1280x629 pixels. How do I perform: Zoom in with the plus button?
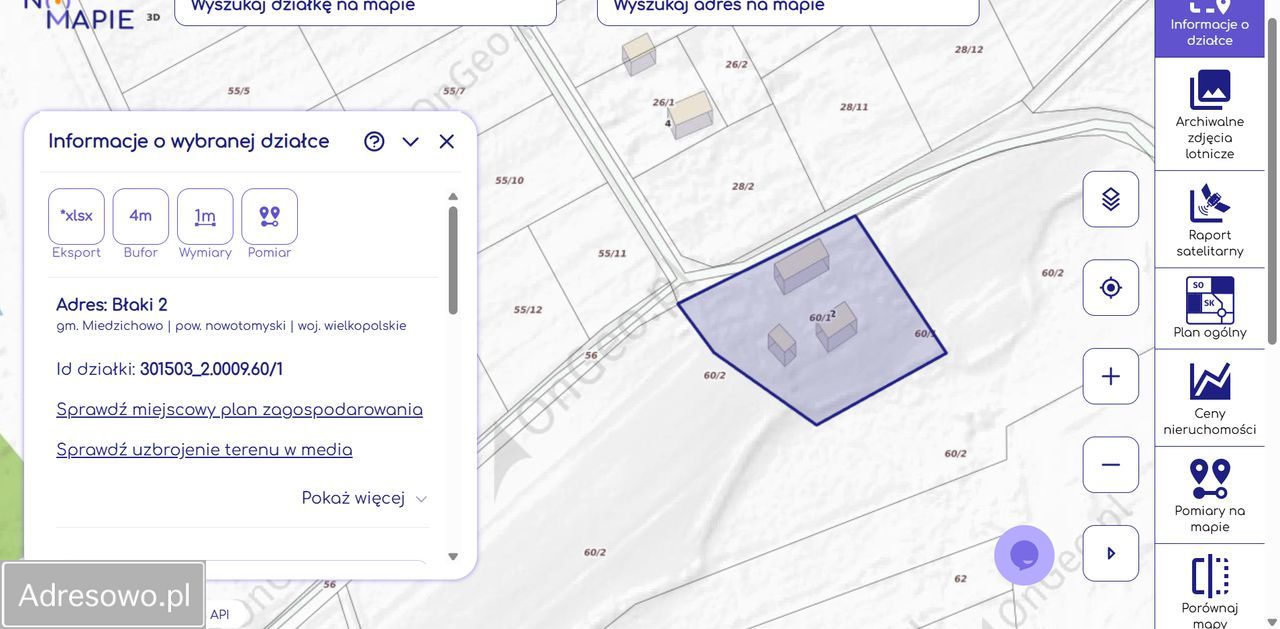click(1110, 376)
